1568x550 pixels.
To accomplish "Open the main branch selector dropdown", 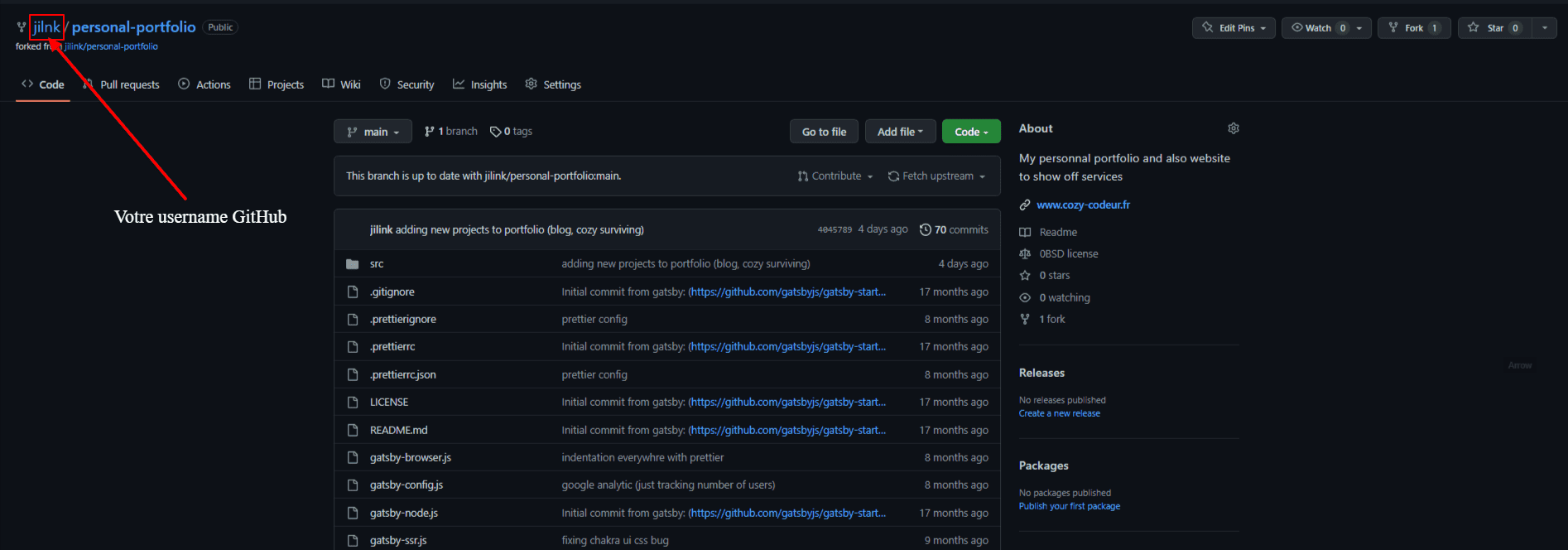I will 373,132.
